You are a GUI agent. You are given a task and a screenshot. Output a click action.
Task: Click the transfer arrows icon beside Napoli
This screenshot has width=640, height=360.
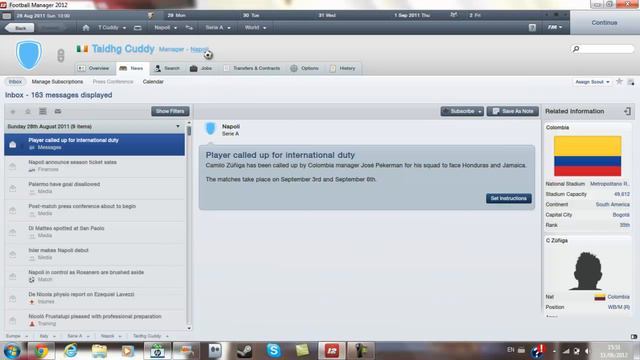pyautogui.click(x=189, y=28)
